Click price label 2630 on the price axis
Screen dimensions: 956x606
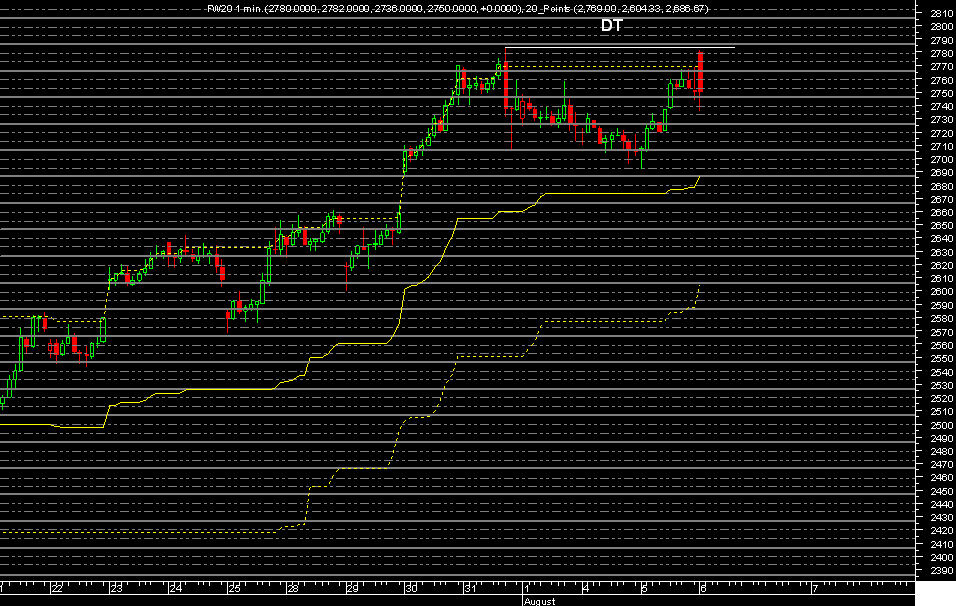tap(943, 252)
